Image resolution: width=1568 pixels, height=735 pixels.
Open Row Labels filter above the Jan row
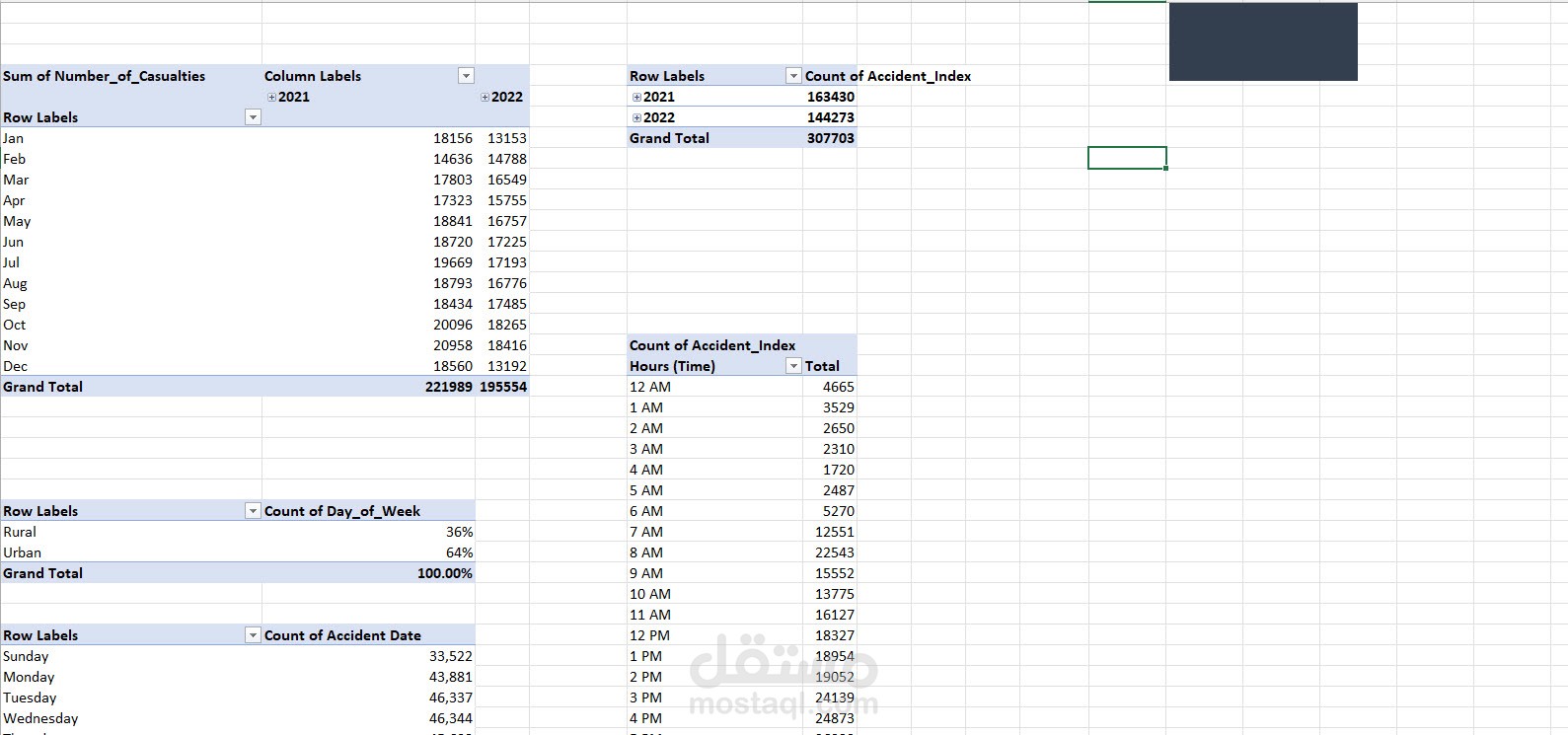coord(253,117)
